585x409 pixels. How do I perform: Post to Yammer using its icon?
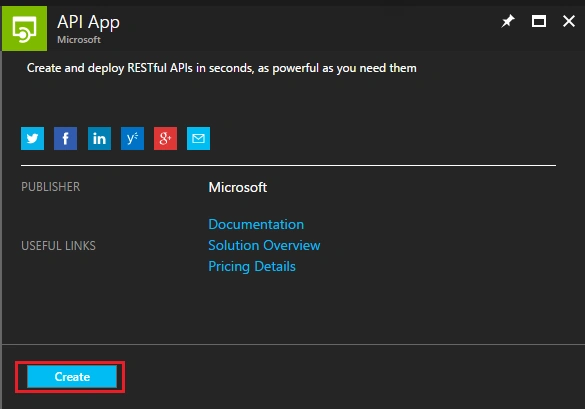coord(132,138)
